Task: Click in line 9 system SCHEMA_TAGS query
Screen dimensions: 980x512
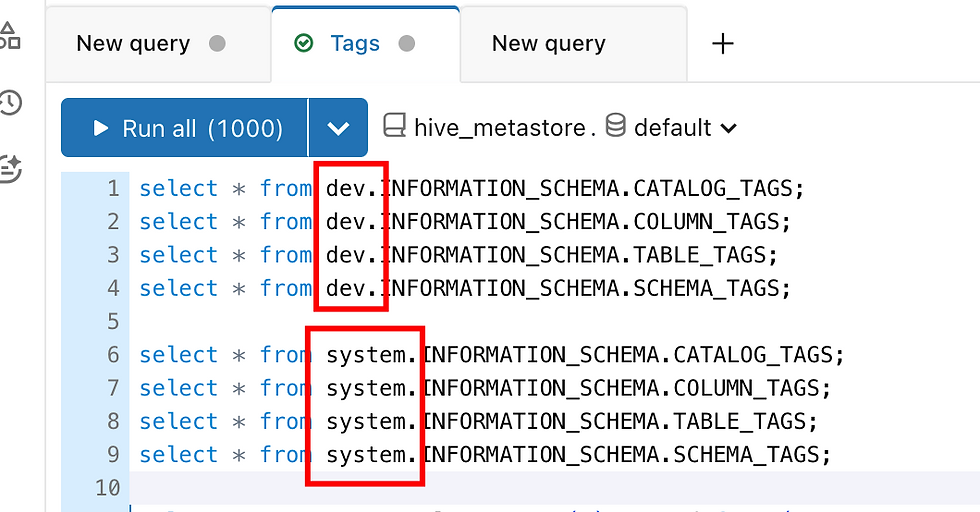Action: (485, 454)
